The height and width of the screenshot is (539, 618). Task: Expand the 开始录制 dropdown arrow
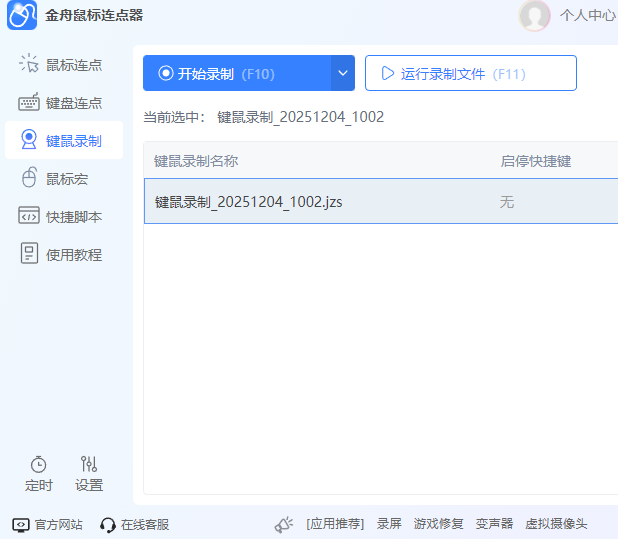coord(343,73)
